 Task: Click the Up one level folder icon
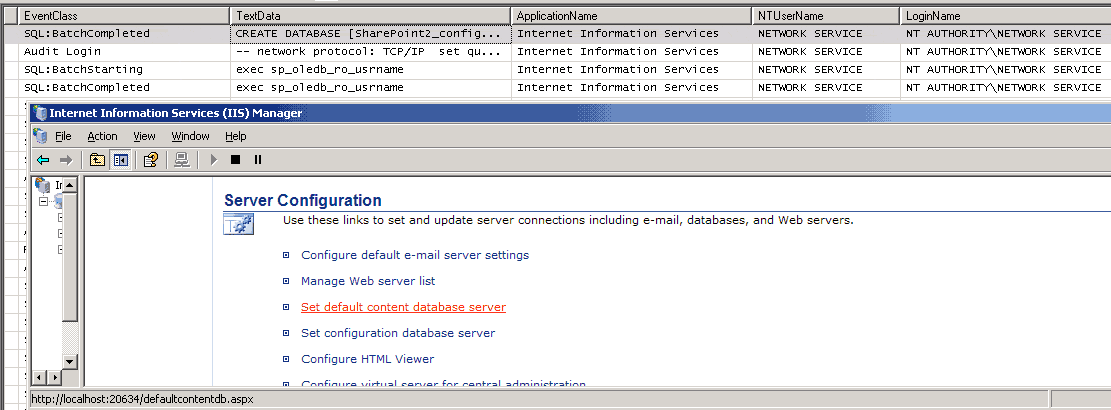[x=97, y=159]
